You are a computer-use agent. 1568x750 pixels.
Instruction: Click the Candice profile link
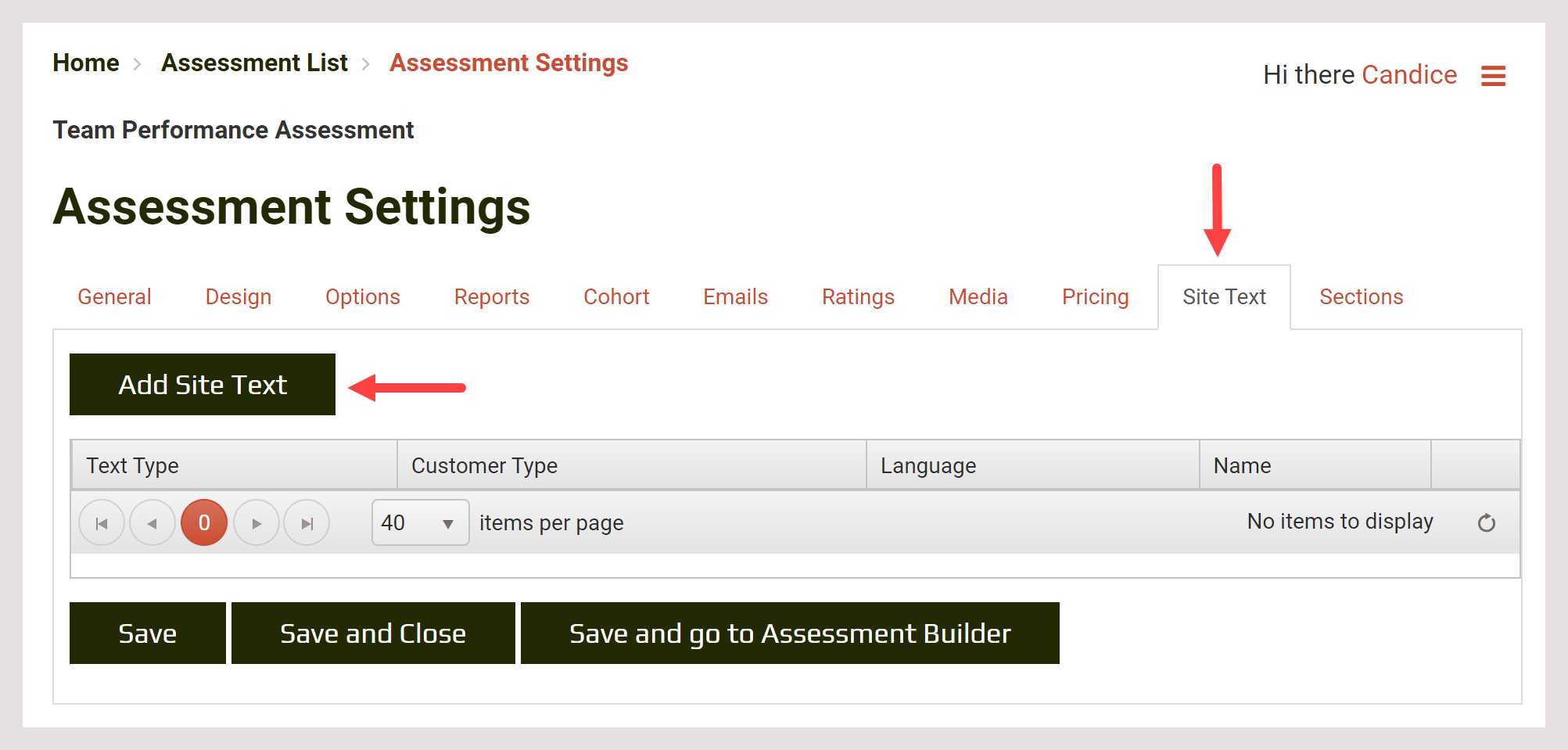[1409, 74]
